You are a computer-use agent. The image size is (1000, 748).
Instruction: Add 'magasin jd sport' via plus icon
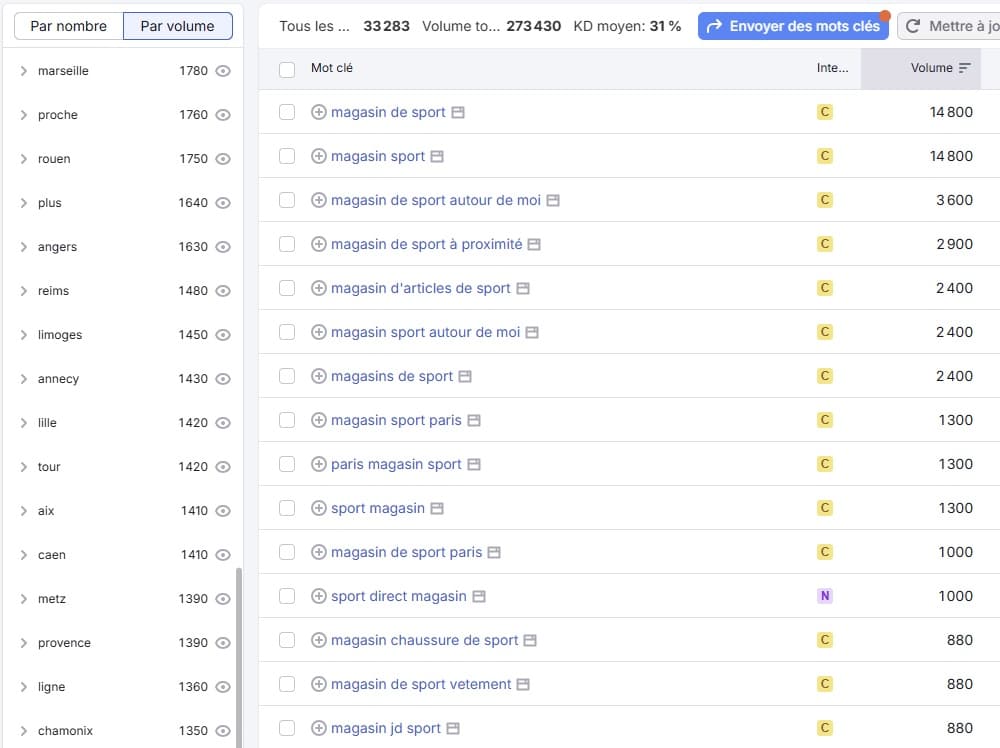[x=319, y=728]
